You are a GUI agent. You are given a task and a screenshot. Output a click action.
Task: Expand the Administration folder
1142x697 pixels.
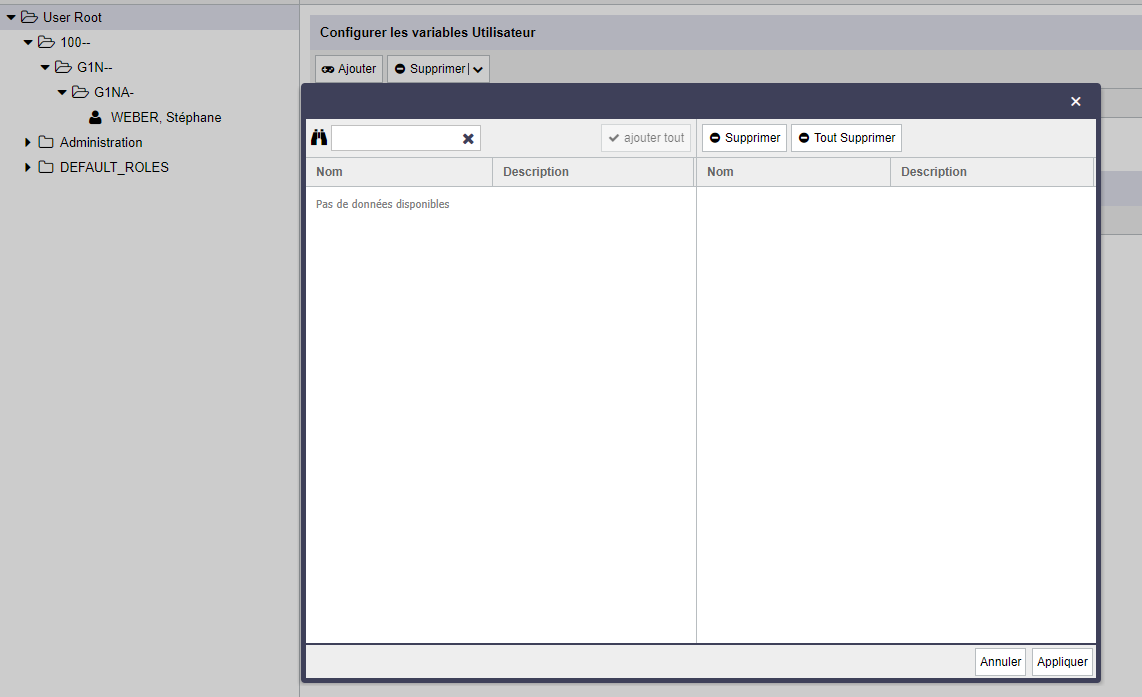[x=28, y=142]
